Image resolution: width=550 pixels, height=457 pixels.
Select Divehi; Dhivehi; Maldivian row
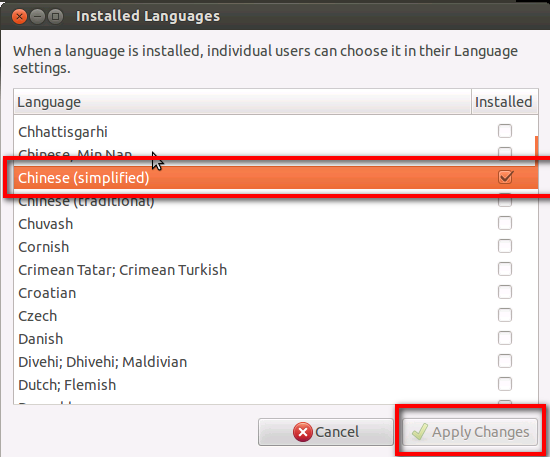(276, 362)
